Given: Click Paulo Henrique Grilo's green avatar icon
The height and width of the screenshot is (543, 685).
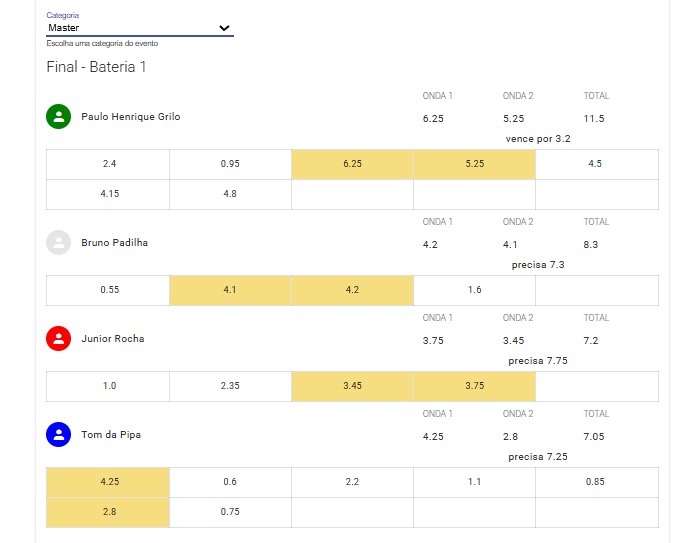Looking at the screenshot, I should pos(59,117).
